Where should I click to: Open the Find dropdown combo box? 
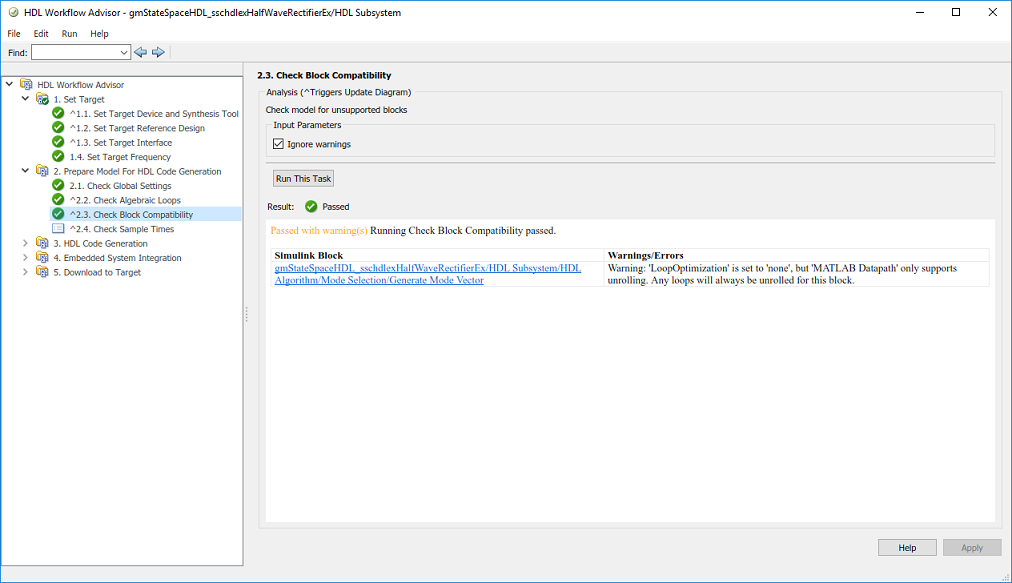(x=124, y=52)
